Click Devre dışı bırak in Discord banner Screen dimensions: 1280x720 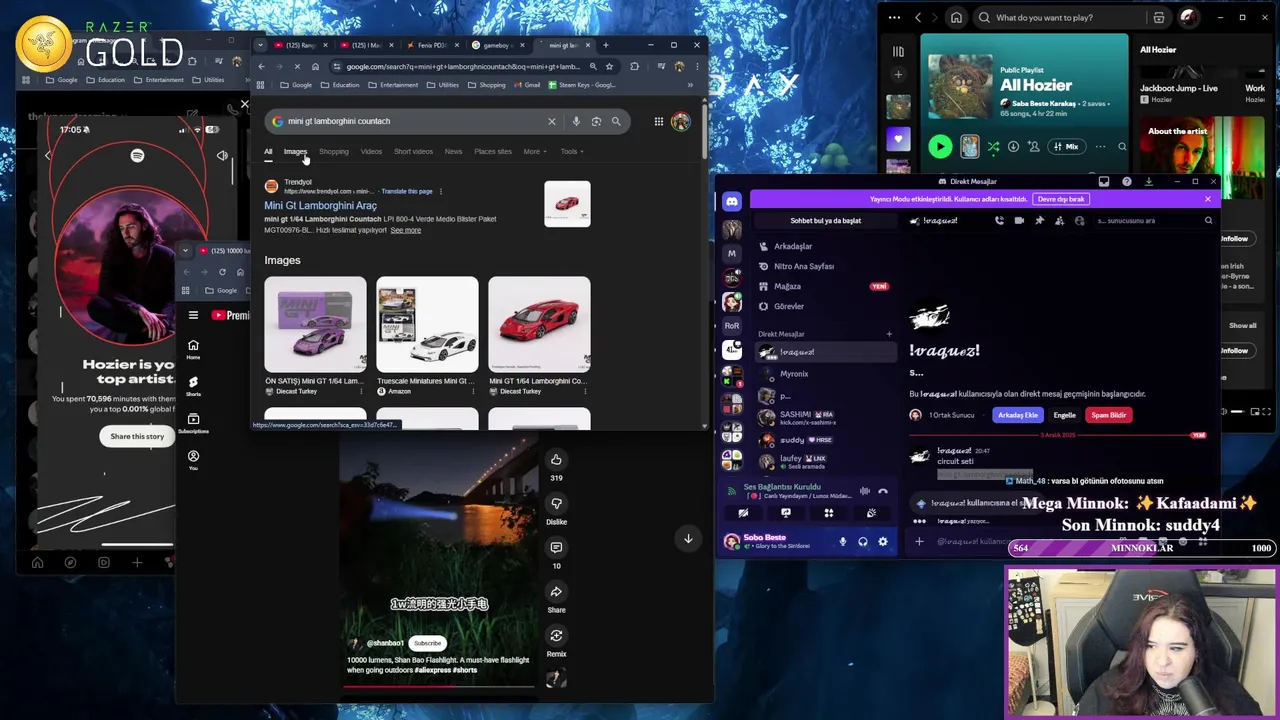coord(1061,199)
